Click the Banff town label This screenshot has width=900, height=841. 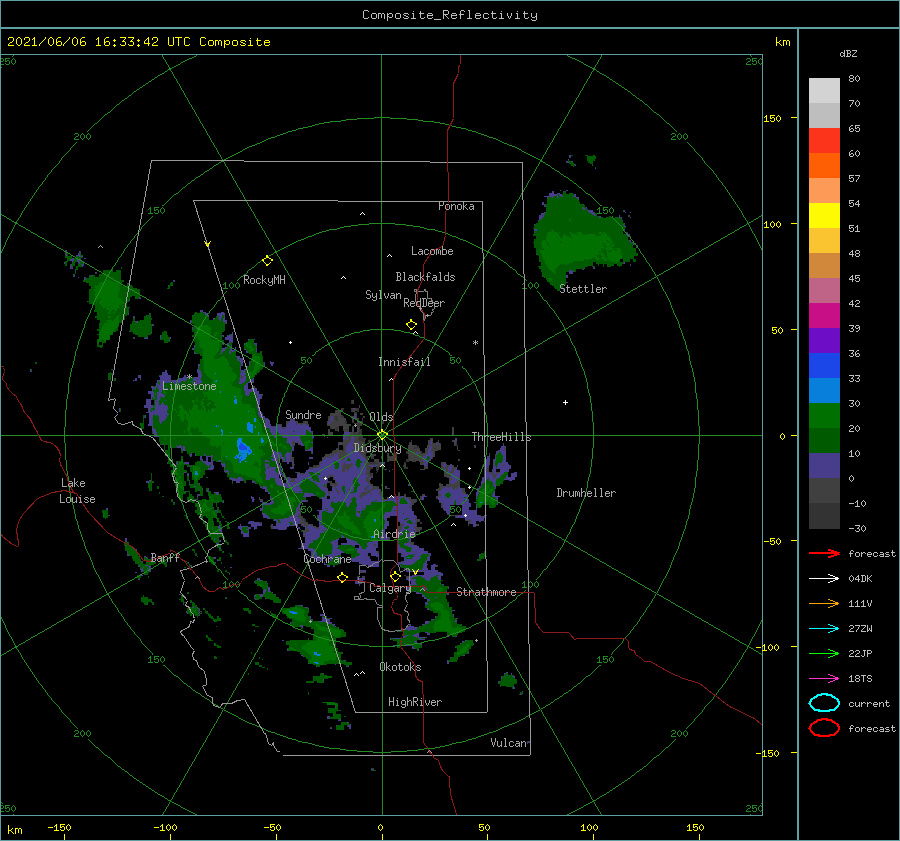tap(165, 557)
